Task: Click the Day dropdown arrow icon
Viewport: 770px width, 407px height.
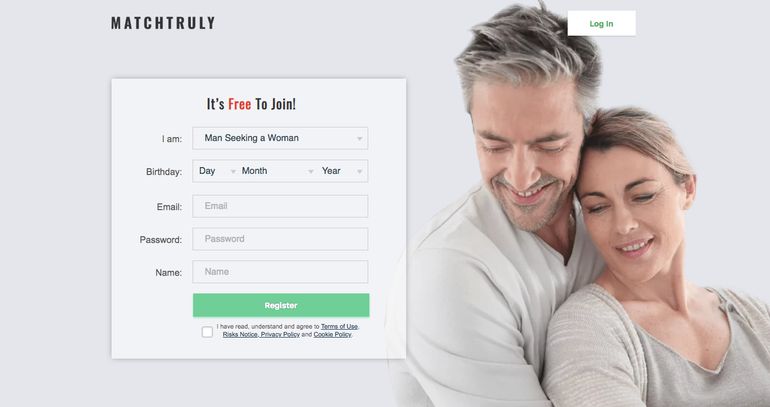Action: tap(233, 171)
